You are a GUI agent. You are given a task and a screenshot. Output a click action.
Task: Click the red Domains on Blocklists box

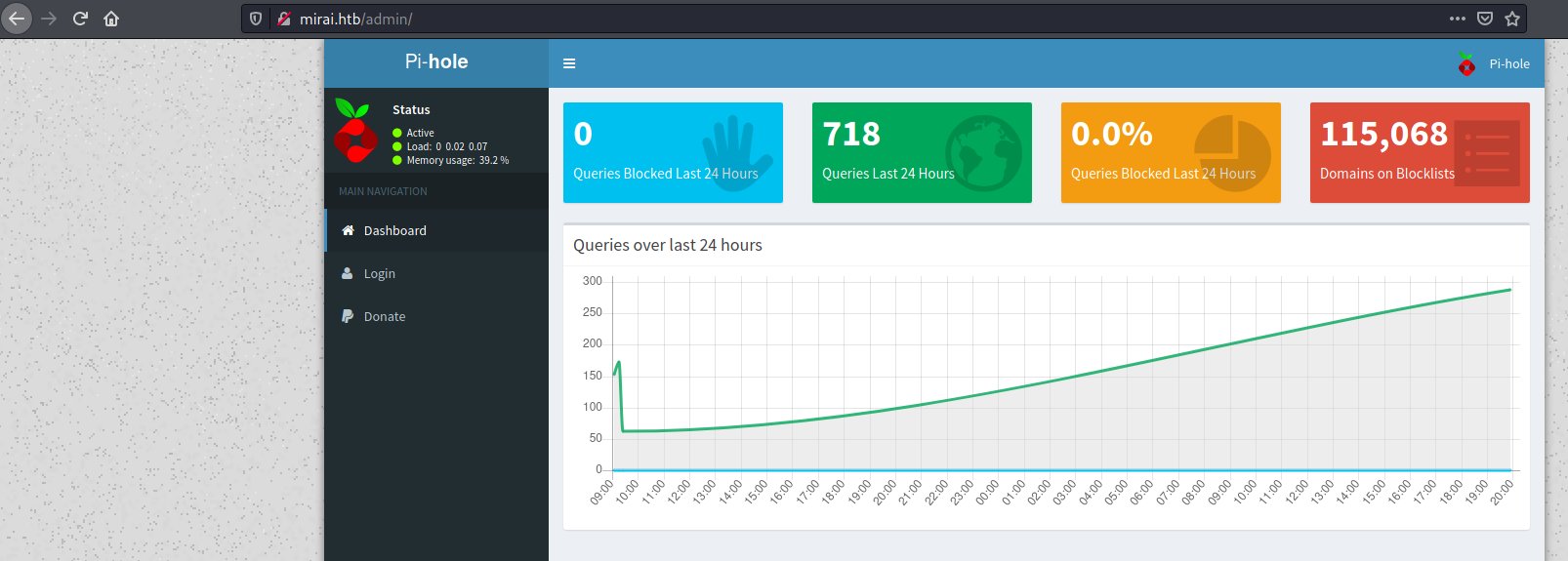click(1419, 152)
